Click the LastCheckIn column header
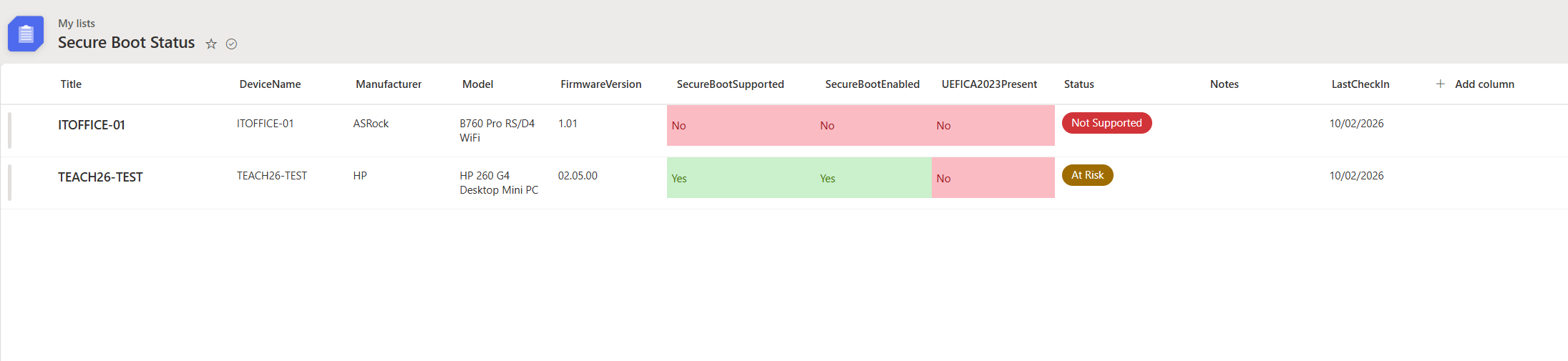This screenshot has height=361, width=1568. click(1360, 84)
